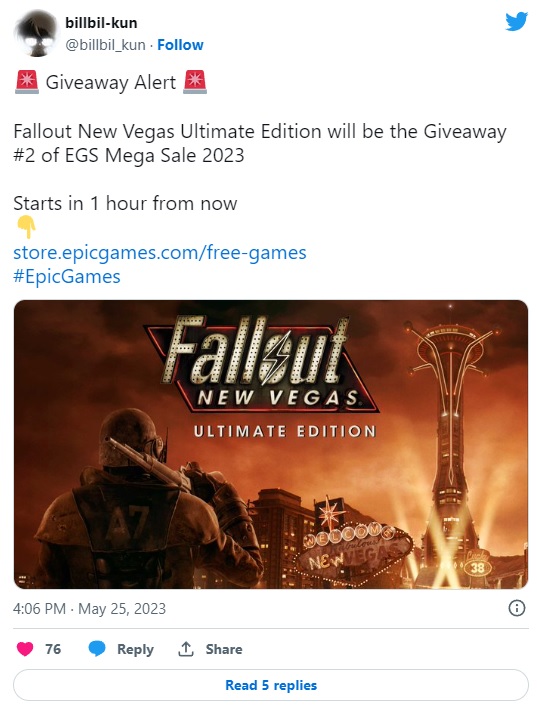Click the Read 5 replies button
Viewport: 537px width, 710px height.
(x=271, y=685)
